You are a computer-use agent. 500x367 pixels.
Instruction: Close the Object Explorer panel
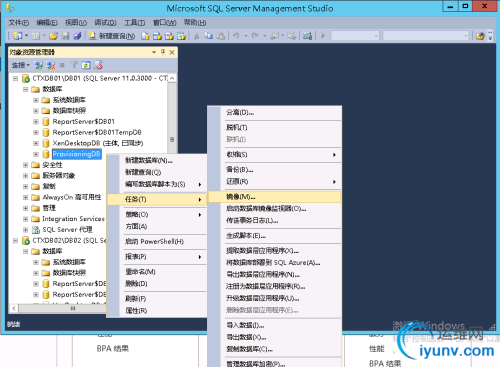click(172, 52)
